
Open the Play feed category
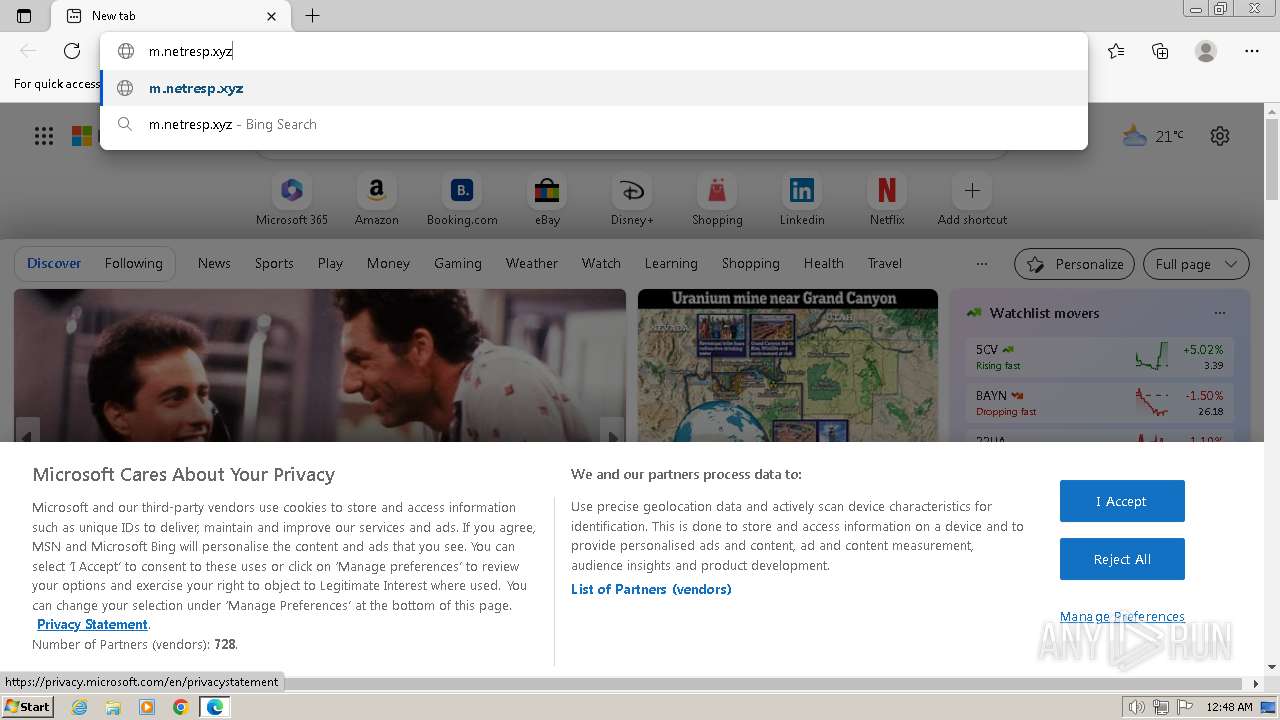(x=330, y=263)
